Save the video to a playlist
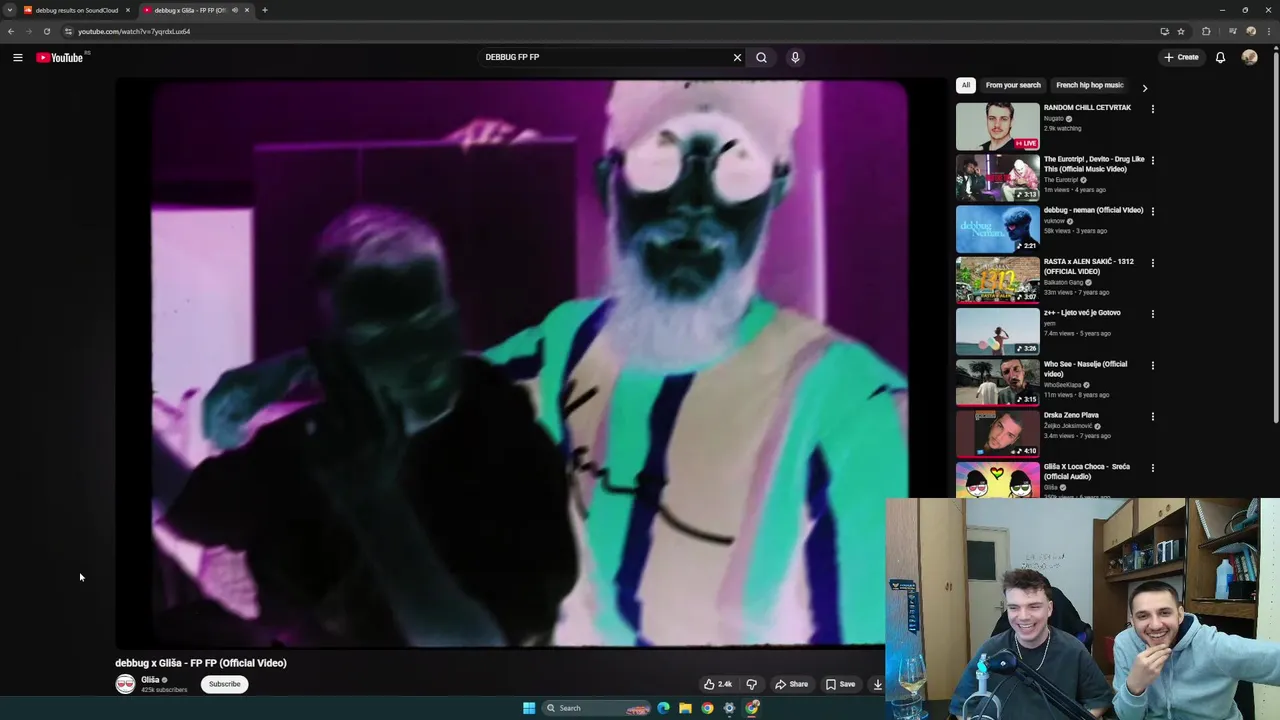1280x720 pixels. pos(840,684)
